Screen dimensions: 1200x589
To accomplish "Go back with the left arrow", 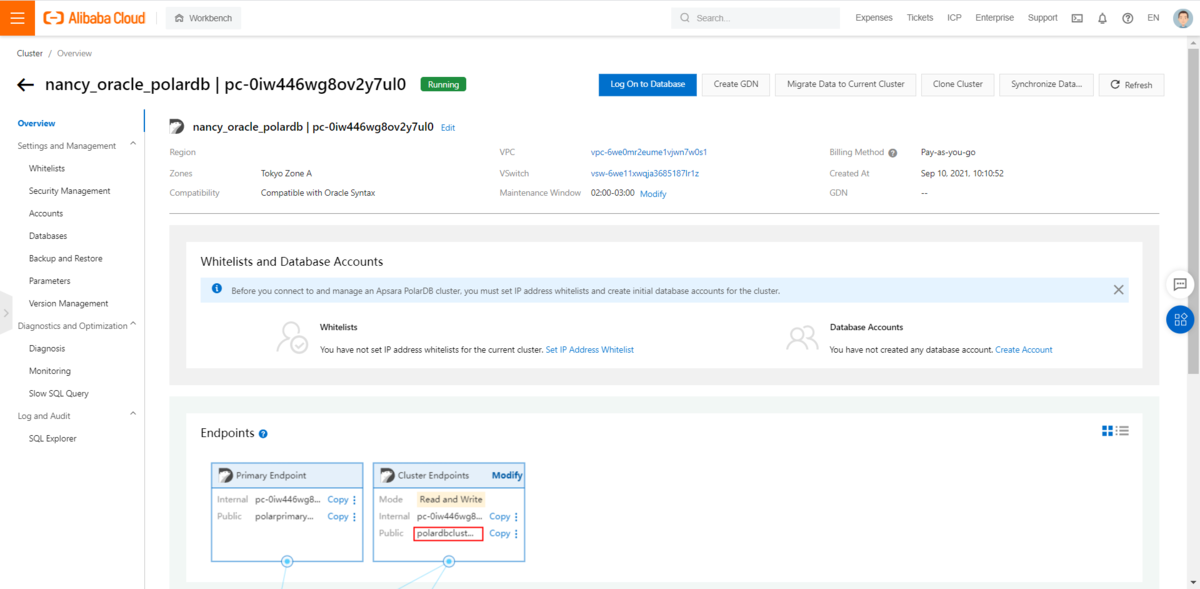I will [x=25, y=85].
